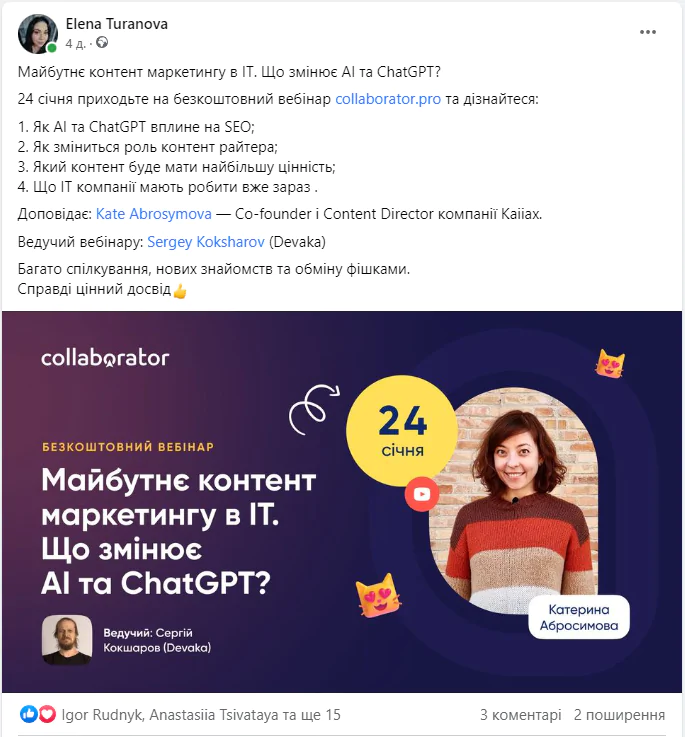685x737 pixels.
Task: Click Sergiy Koksharov's host photo thumbnail
Action: (x=67, y=639)
